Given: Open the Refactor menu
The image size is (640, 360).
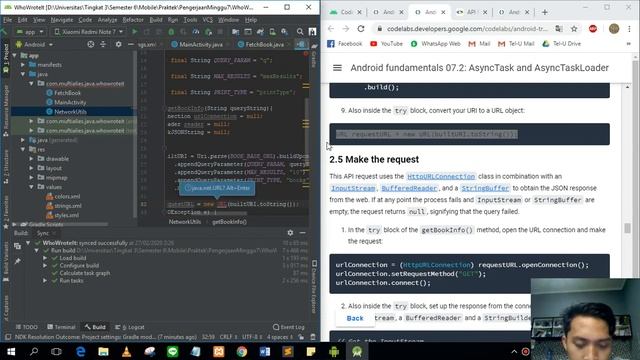Looking at the screenshot, I should (x=133, y=20).
